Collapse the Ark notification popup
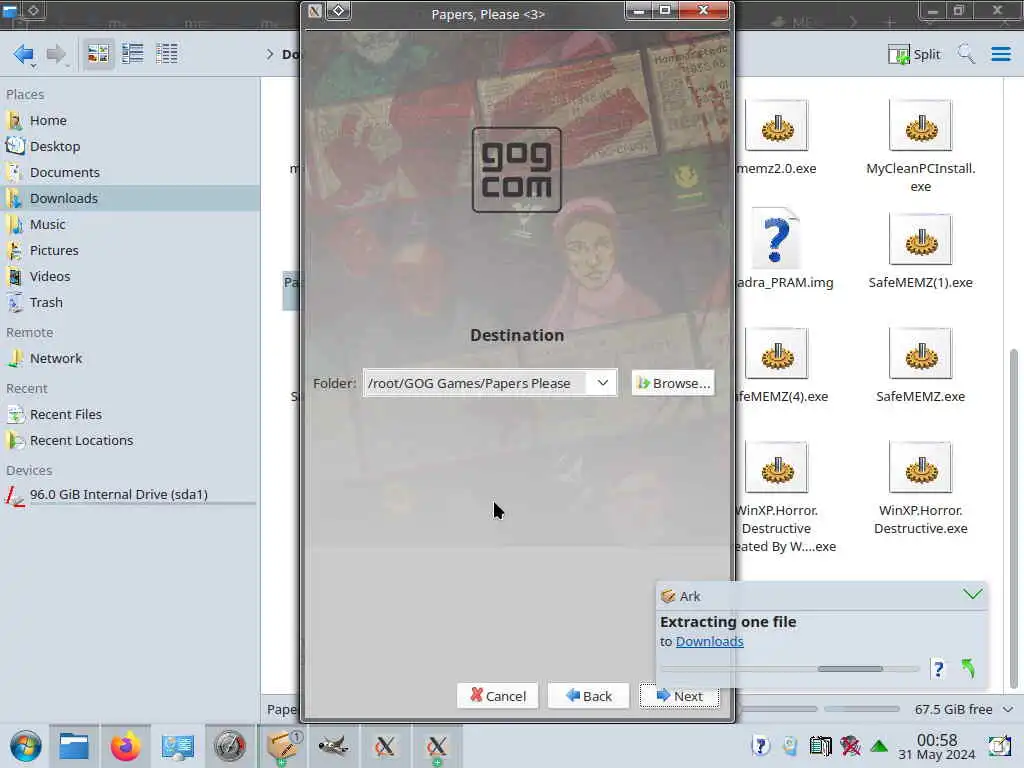Image resolution: width=1024 pixels, height=768 pixels. click(x=972, y=594)
